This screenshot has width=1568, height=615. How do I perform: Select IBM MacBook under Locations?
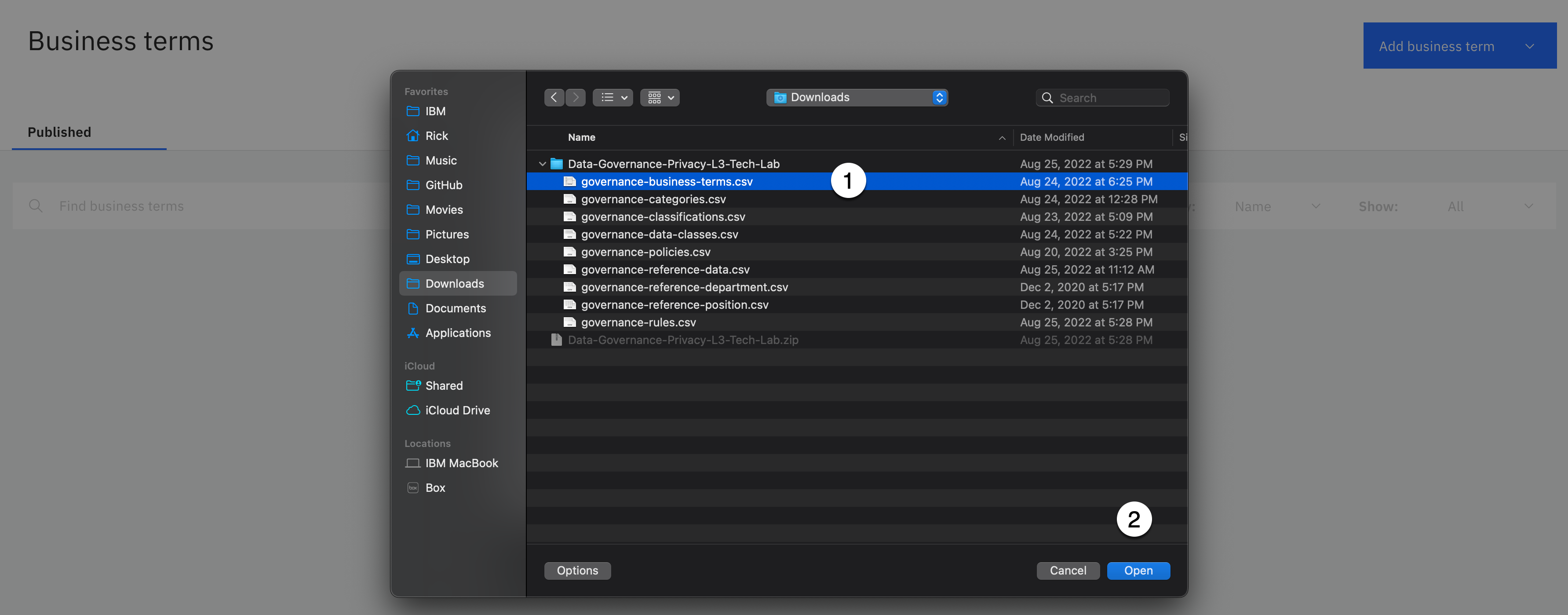point(461,463)
